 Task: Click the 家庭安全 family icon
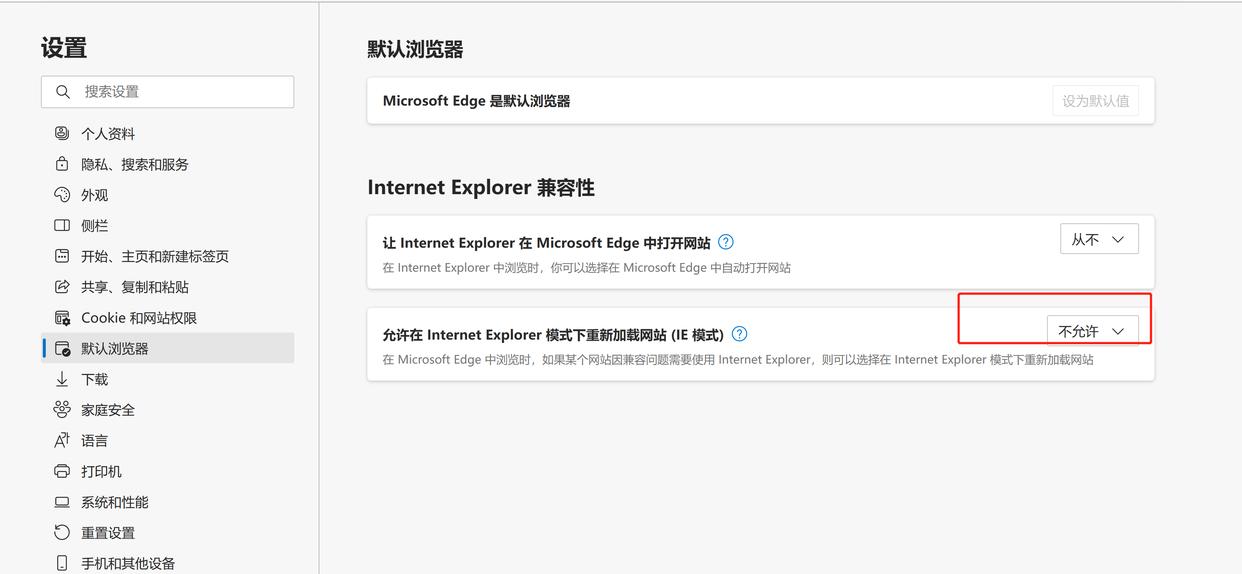coord(62,410)
